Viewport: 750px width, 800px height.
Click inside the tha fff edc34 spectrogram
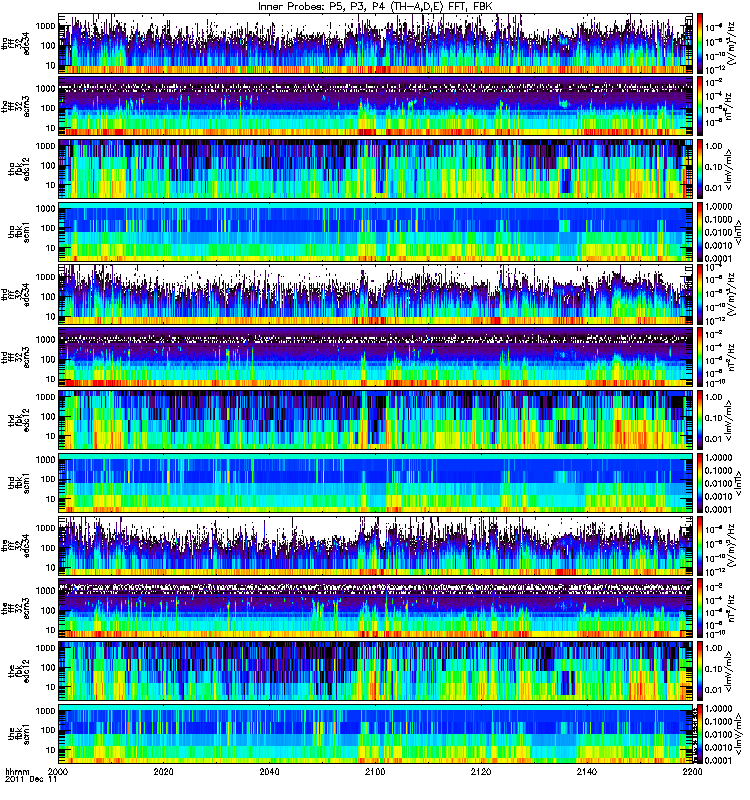[375, 44]
